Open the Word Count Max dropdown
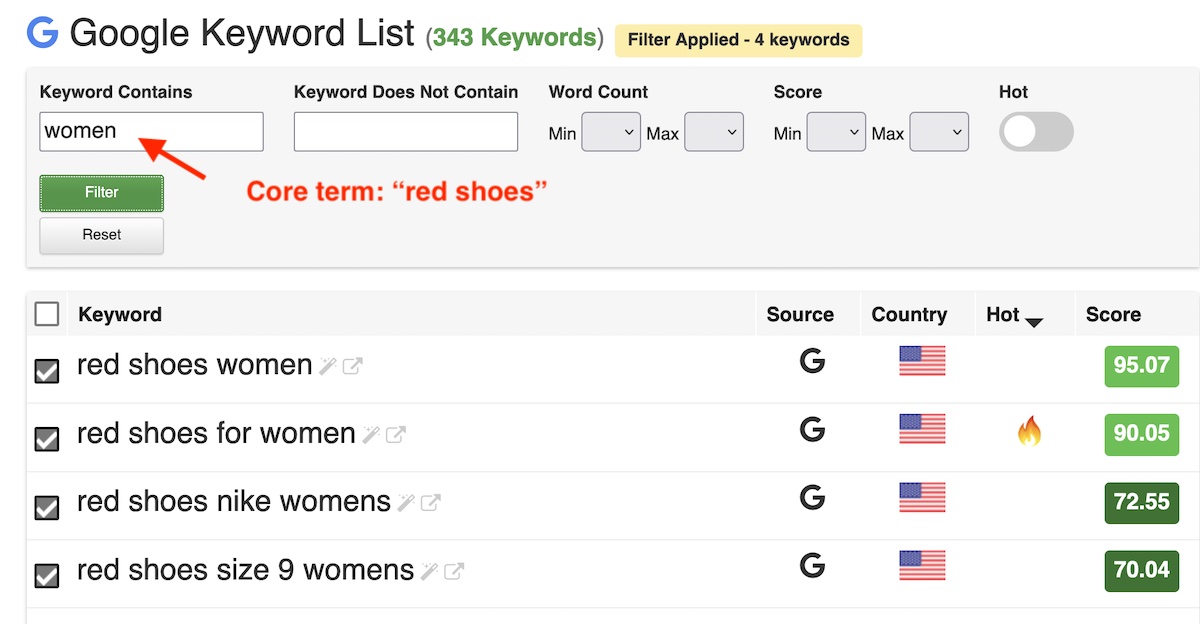 click(x=714, y=132)
